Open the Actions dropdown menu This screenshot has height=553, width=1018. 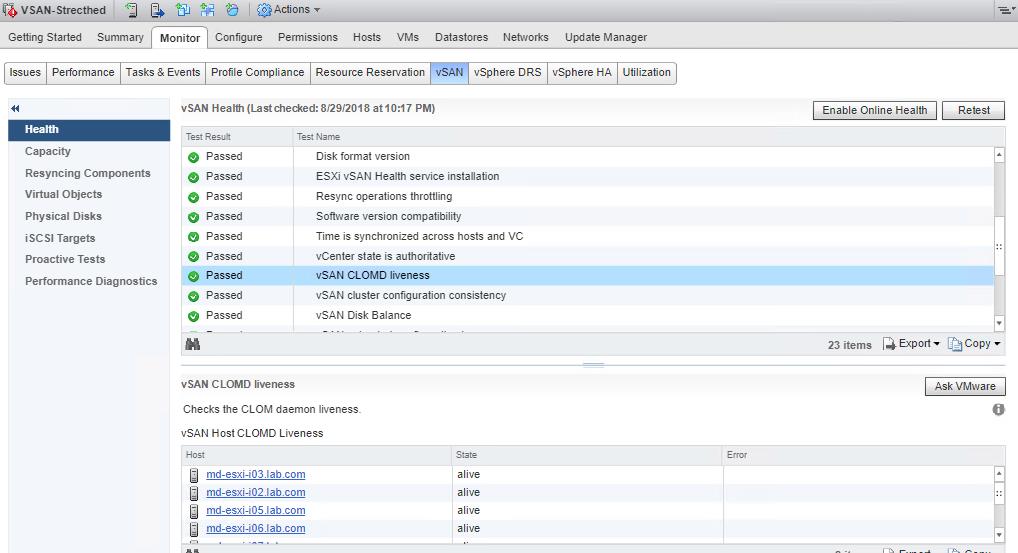(289, 10)
